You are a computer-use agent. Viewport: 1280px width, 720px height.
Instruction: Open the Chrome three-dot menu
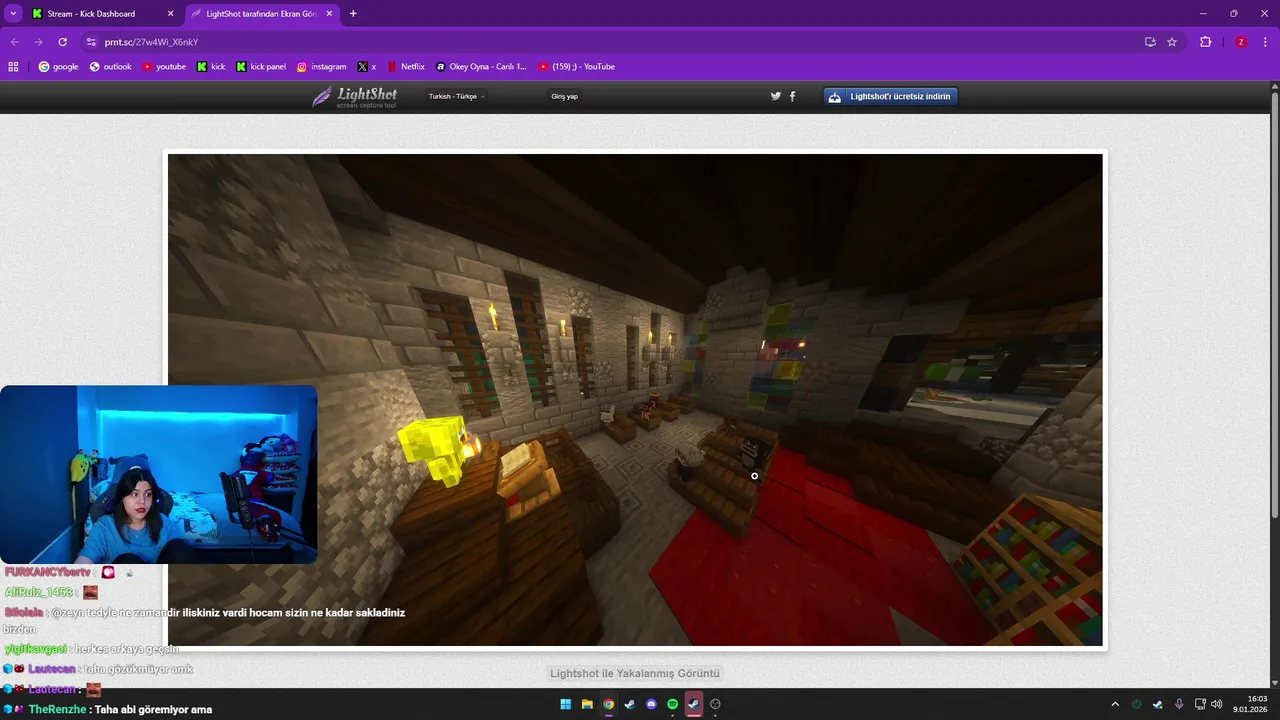[1265, 42]
